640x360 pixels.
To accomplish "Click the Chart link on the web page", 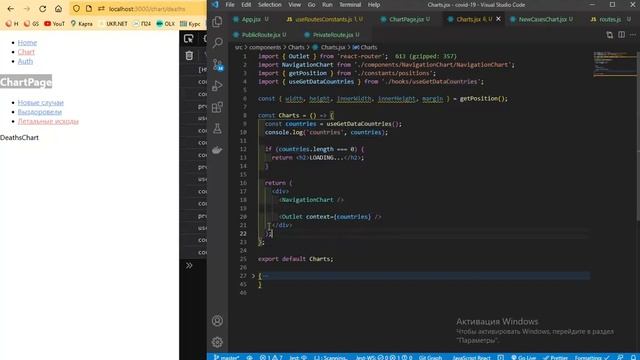I will (x=26, y=52).
